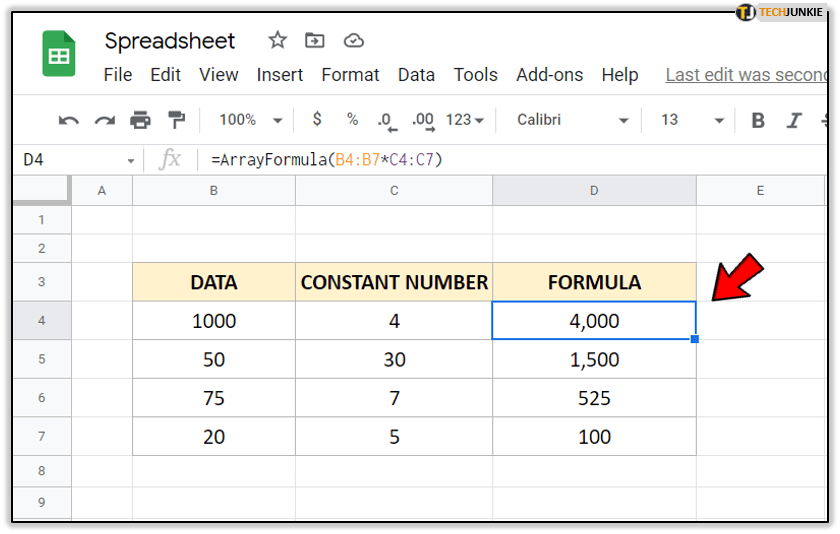Toggle bold formatting
Screen dimensions: 840x534
pos(757,120)
